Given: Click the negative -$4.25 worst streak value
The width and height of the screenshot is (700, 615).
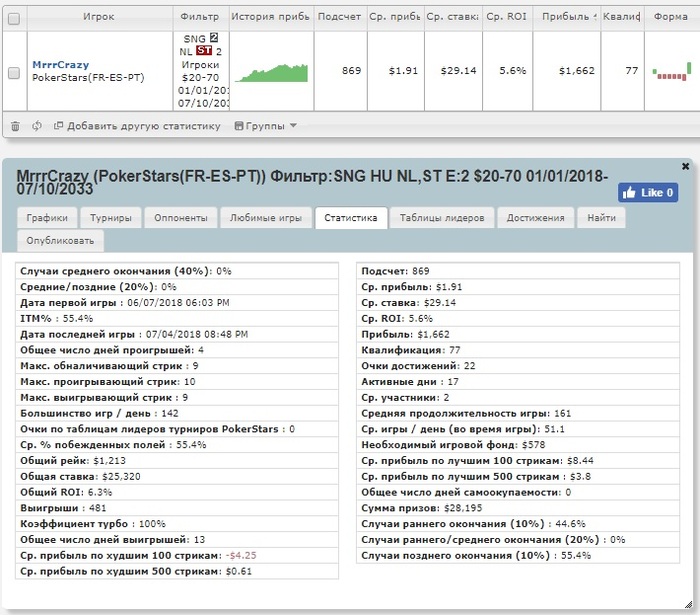Looking at the screenshot, I should tap(241, 556).
